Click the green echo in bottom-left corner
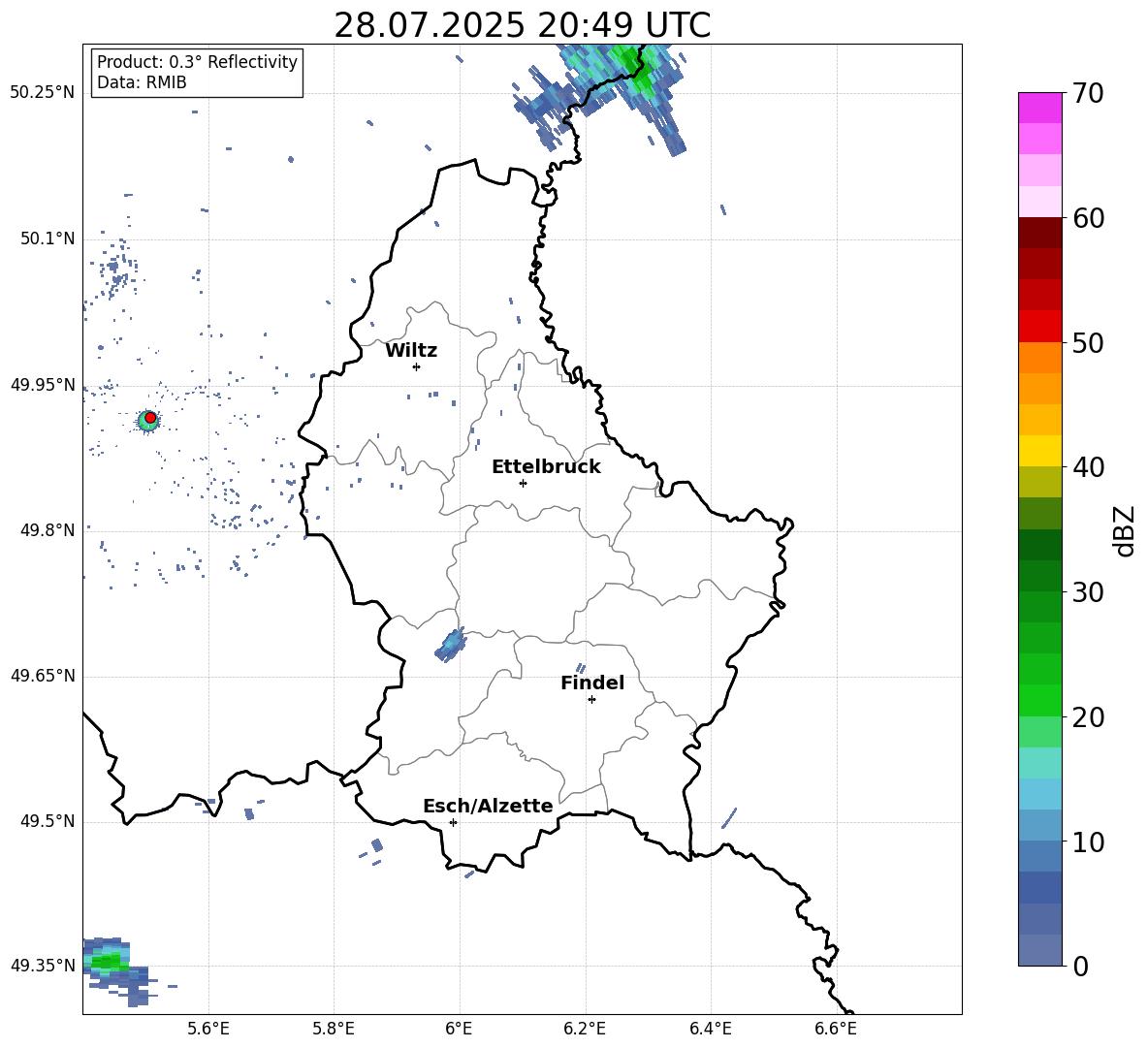This screenshot has height=1048, width=1148. tap(108, 960)
